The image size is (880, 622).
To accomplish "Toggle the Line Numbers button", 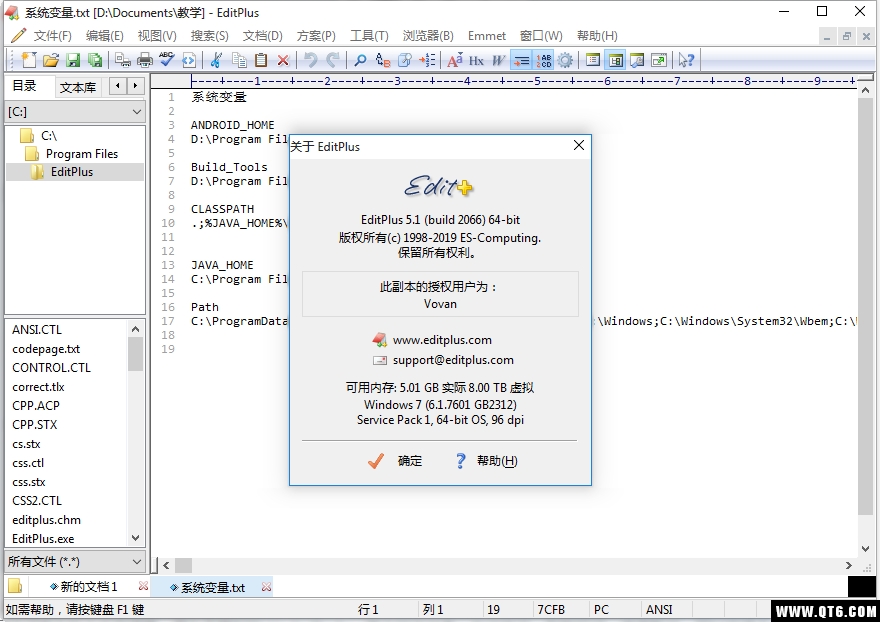I will pos(543,60).
